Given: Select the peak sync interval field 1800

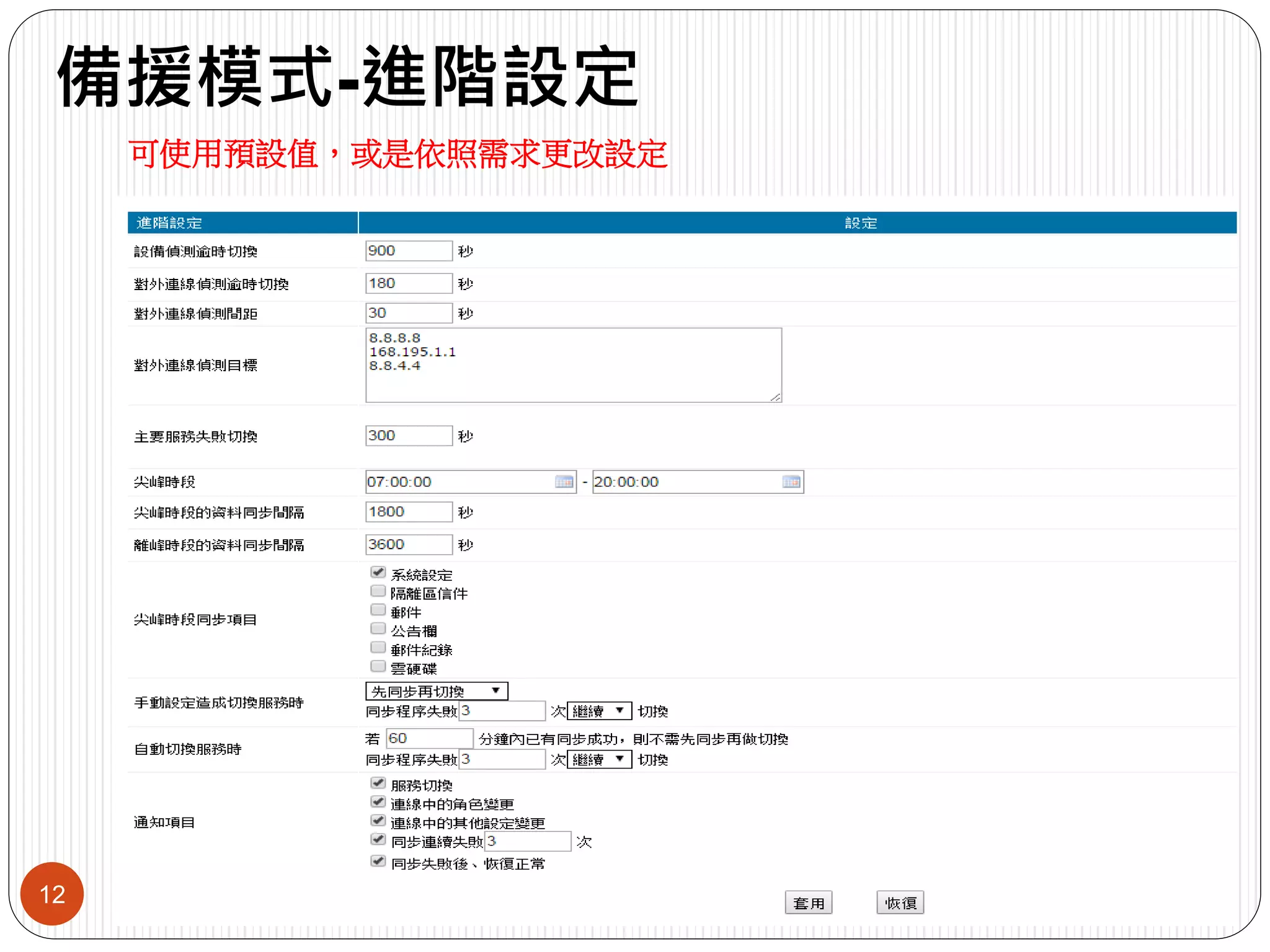Looking at the screenshot, I should click(409, 512).
